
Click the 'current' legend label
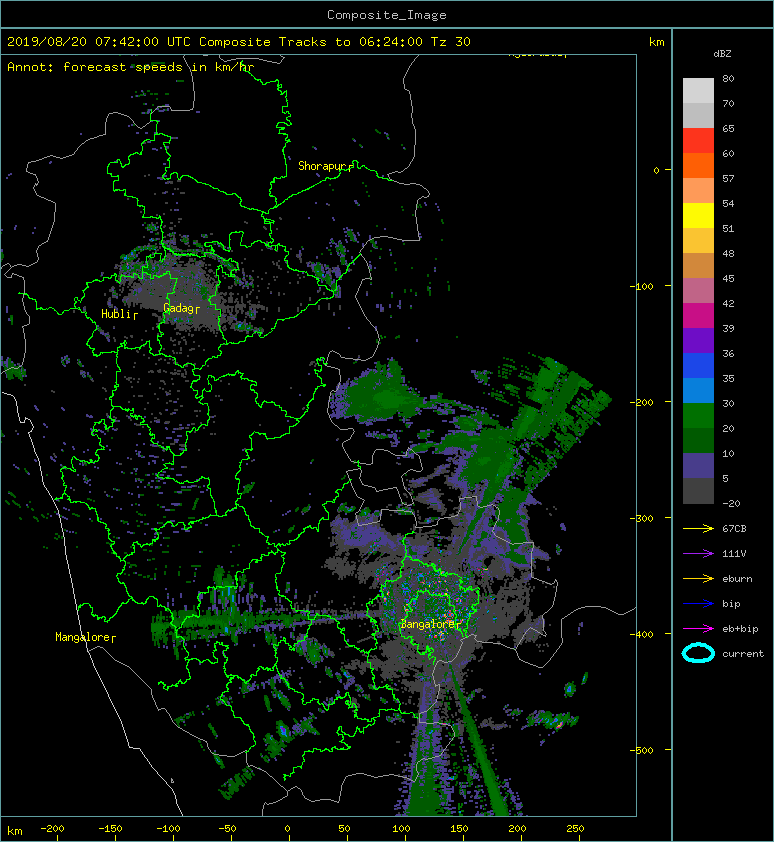pos(743,654)
